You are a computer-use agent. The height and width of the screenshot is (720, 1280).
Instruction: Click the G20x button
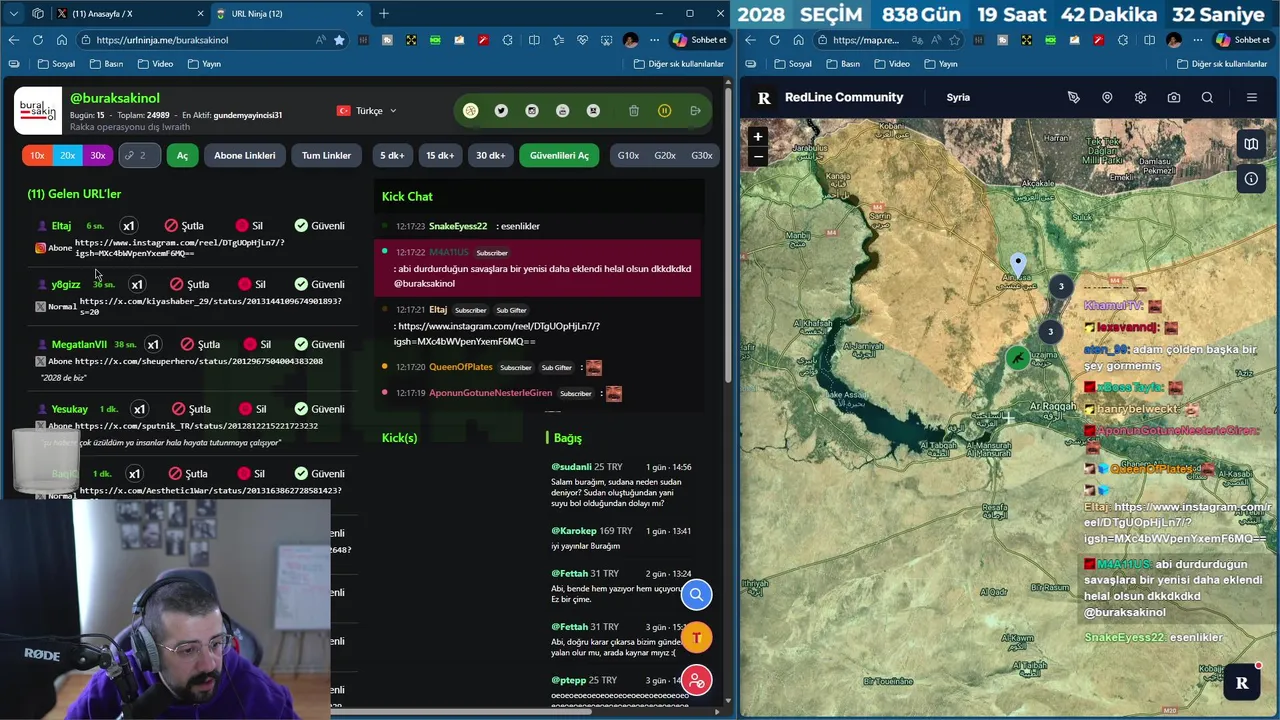(x=665, y=155)
